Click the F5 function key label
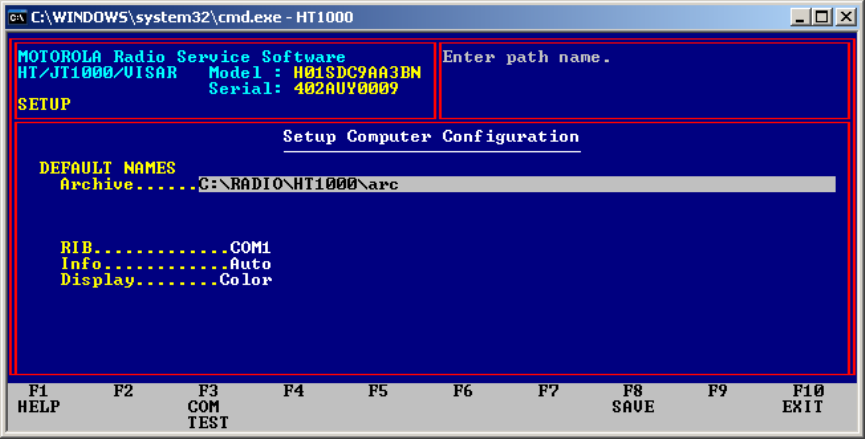 tap(378, 391)
